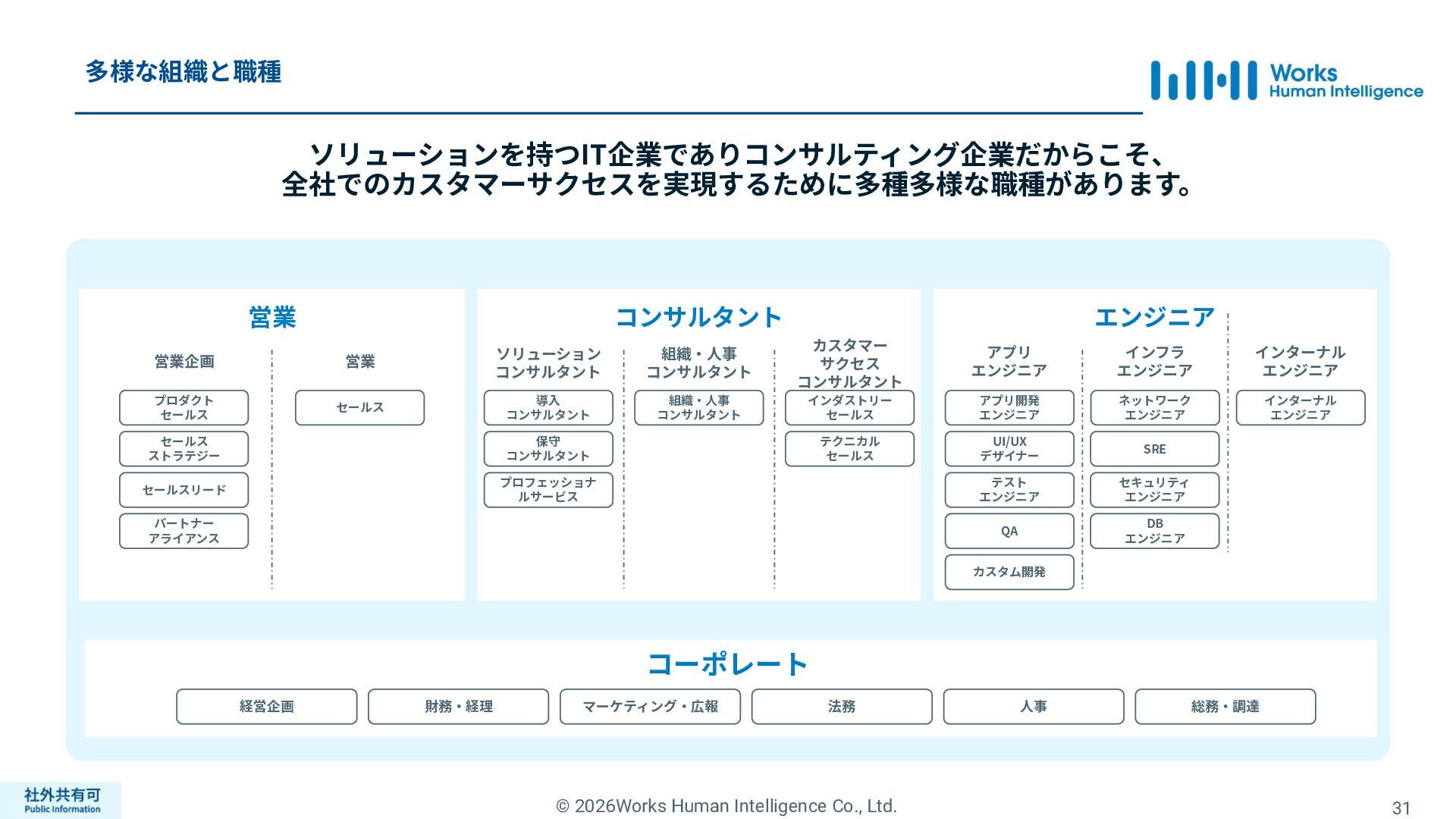Select the プロフェッショナルサービス box
The height and width of the screenshot is (819, 1456).
pos(548,490)
